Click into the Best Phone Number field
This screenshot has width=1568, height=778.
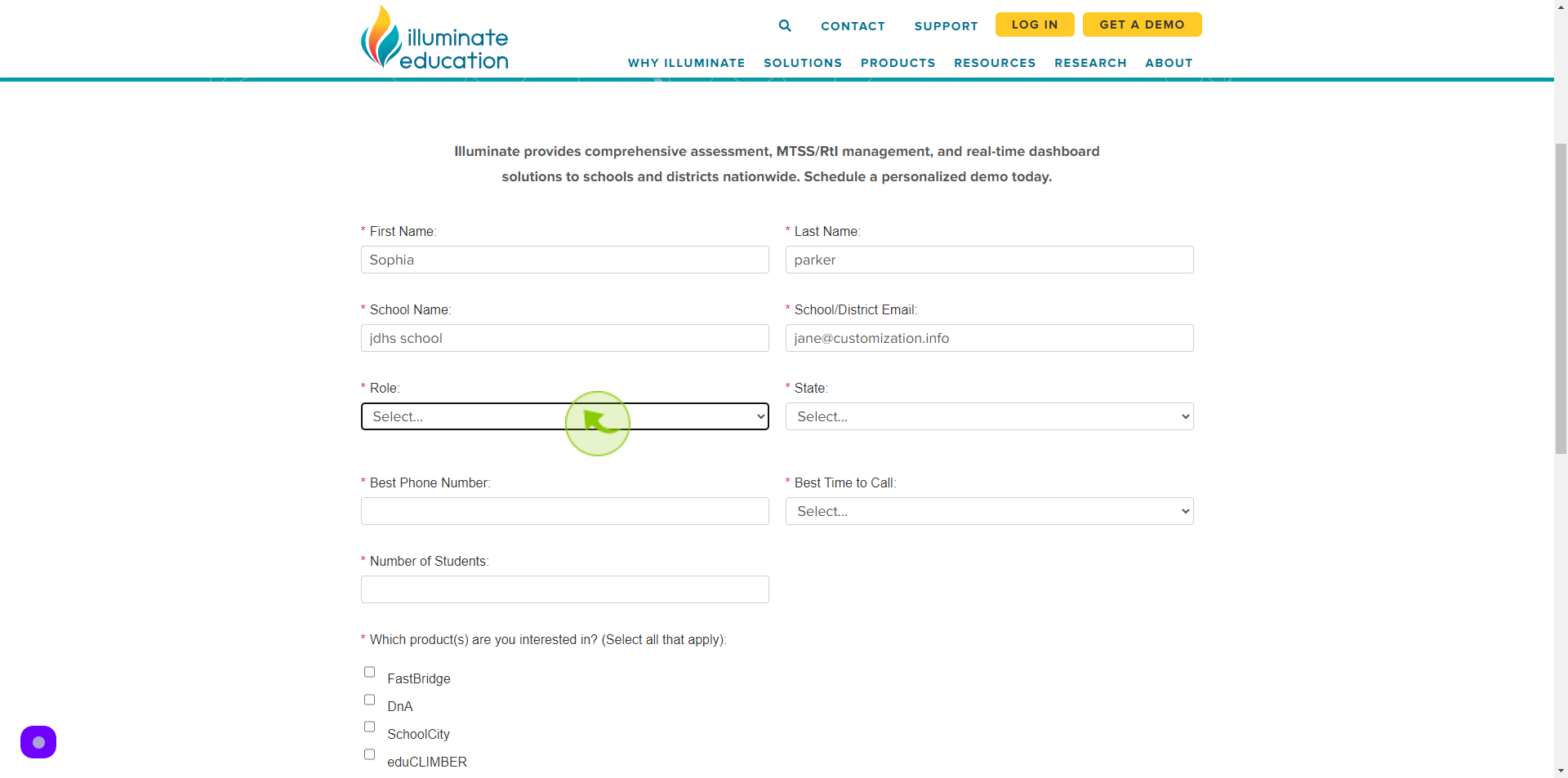coord(565,511)
